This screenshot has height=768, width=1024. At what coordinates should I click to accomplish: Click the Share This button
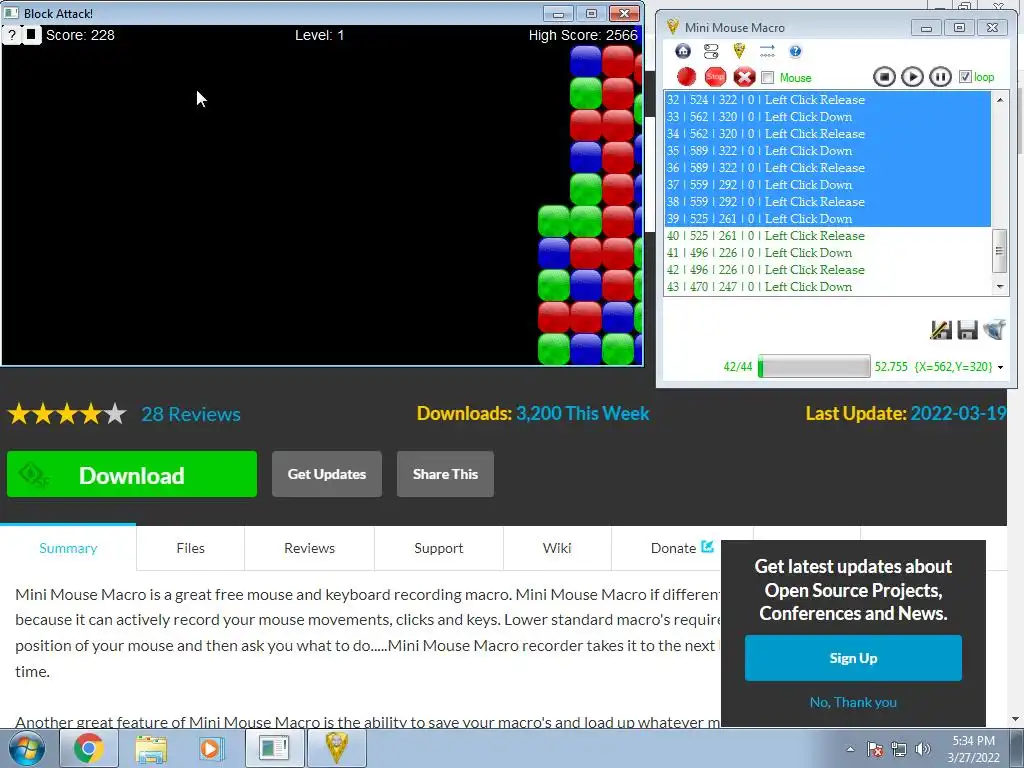pos(445,474)
